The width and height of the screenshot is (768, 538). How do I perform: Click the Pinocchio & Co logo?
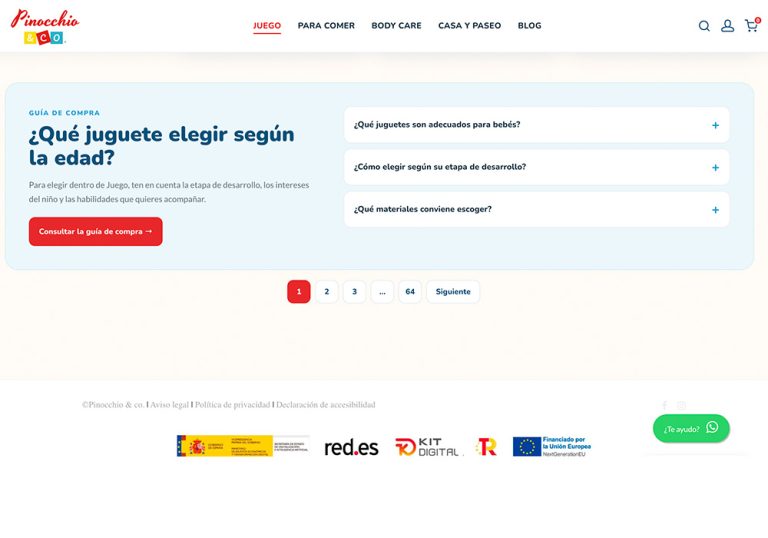pos(45,26)
